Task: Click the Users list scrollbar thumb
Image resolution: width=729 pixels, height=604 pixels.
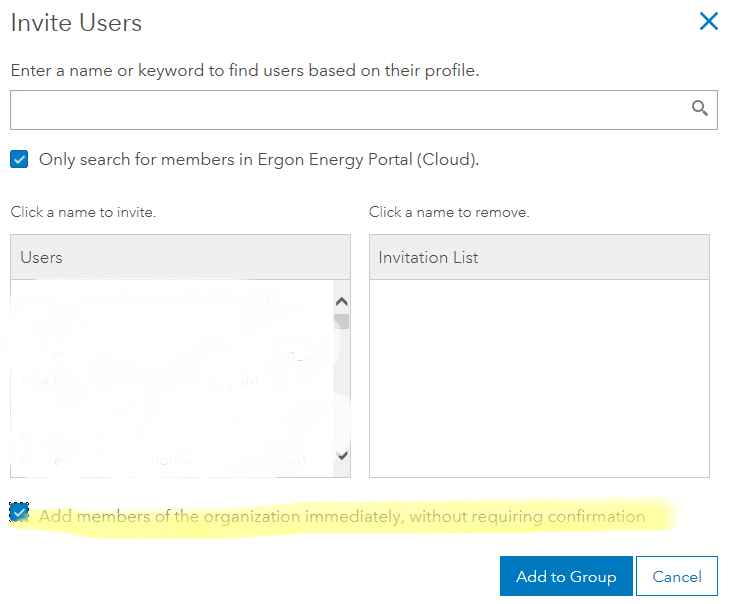Action: 341,322
